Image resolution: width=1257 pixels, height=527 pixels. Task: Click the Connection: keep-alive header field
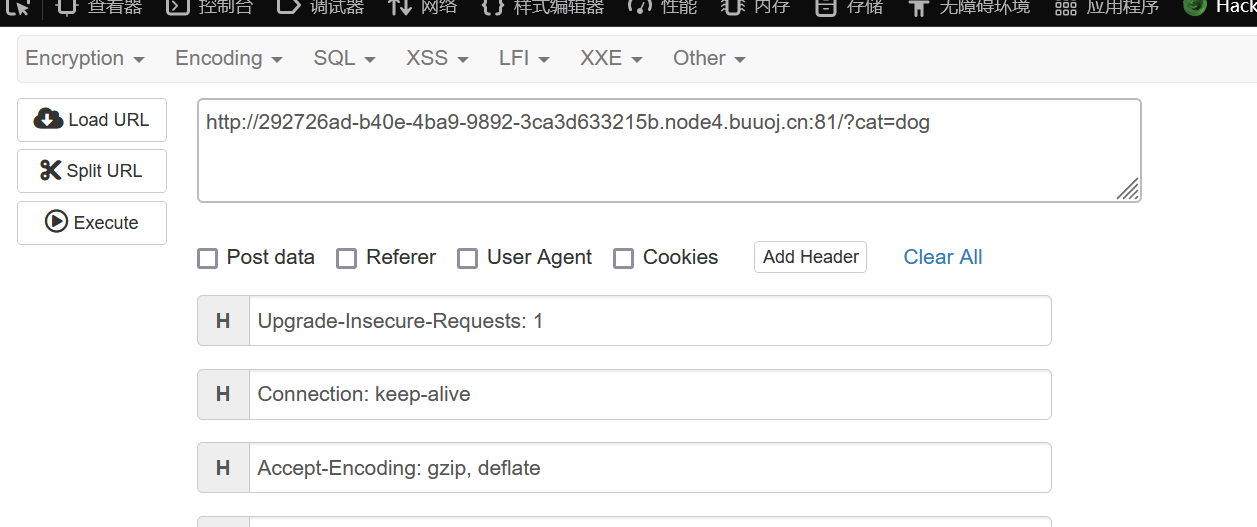pos(624,394)
